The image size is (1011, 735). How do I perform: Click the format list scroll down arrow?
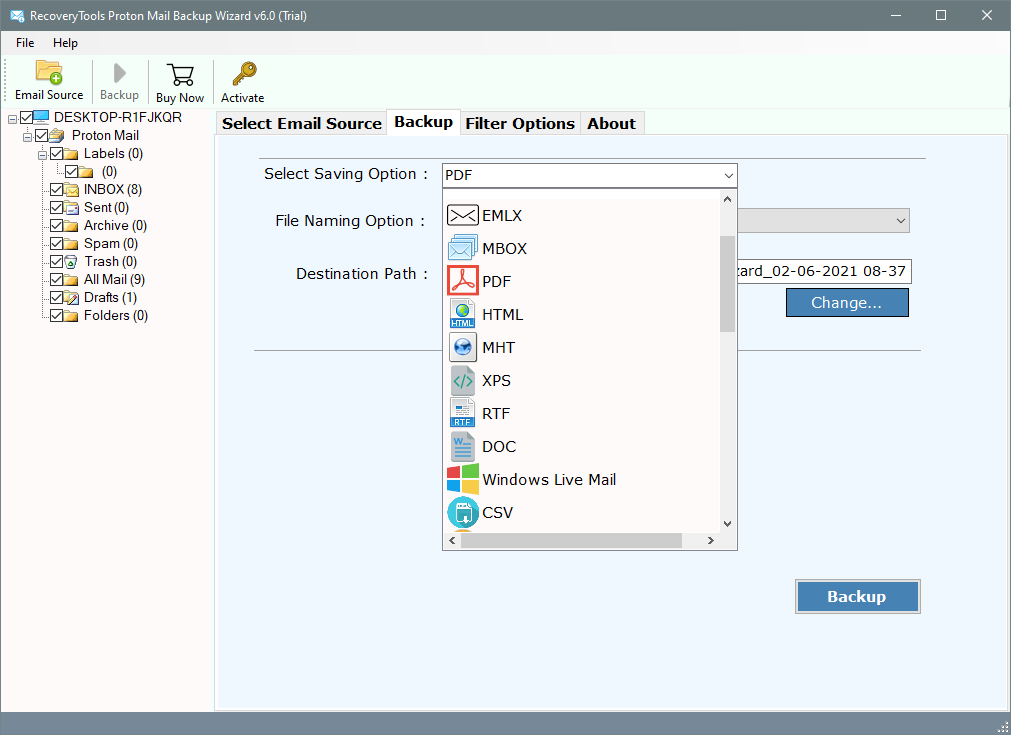[x=727, y=524]
